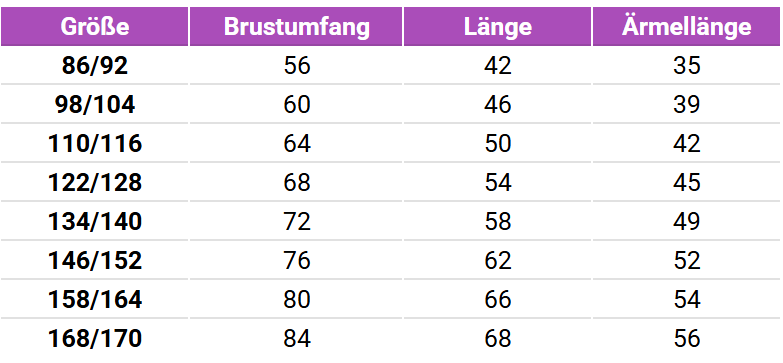Click Brustumfang value 56 for 86/92
This screenshot has width=783, height=363.
tap(297, 66)
